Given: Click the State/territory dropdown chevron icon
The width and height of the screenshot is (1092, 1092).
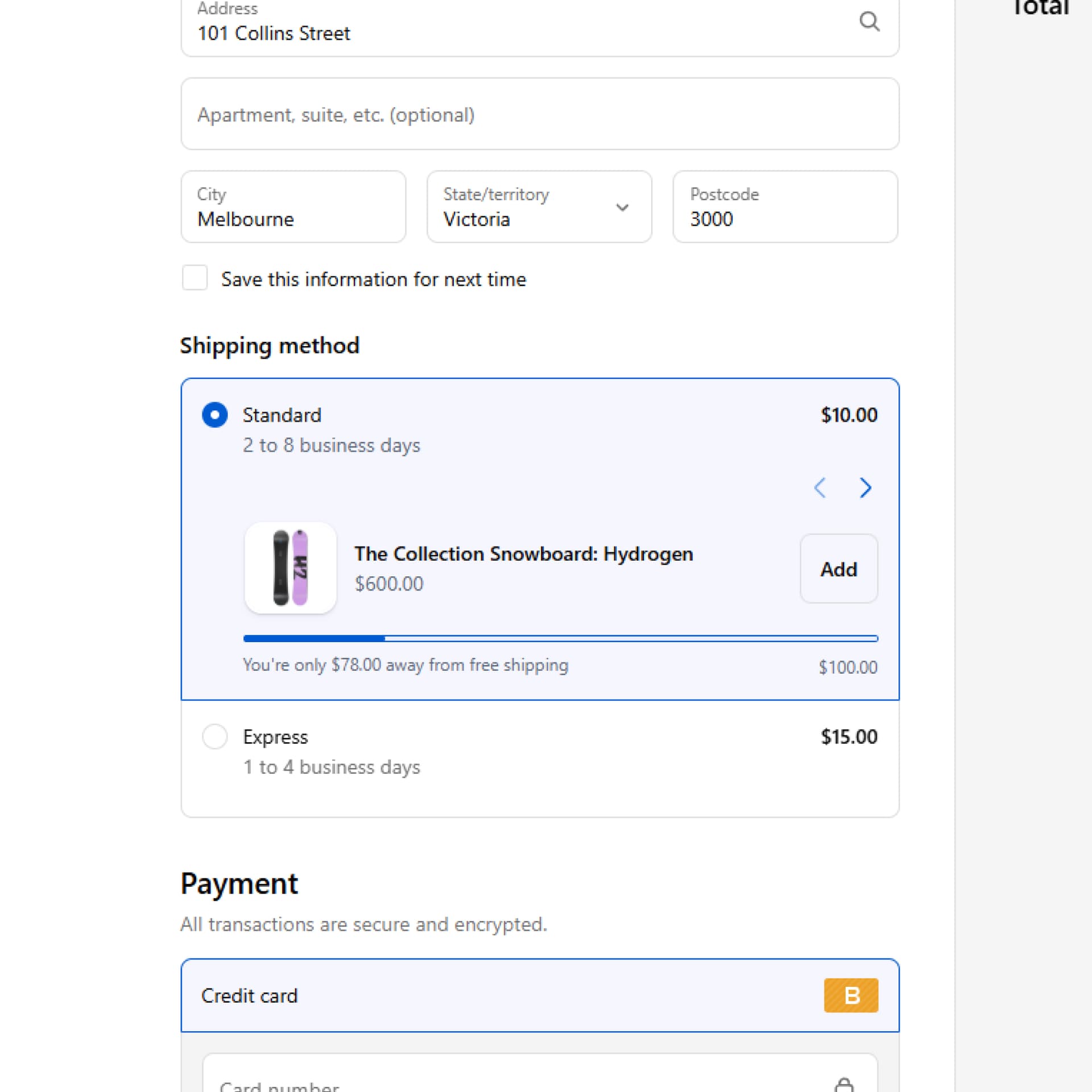Looking at the screenshot, I should (x=622, y=208).
